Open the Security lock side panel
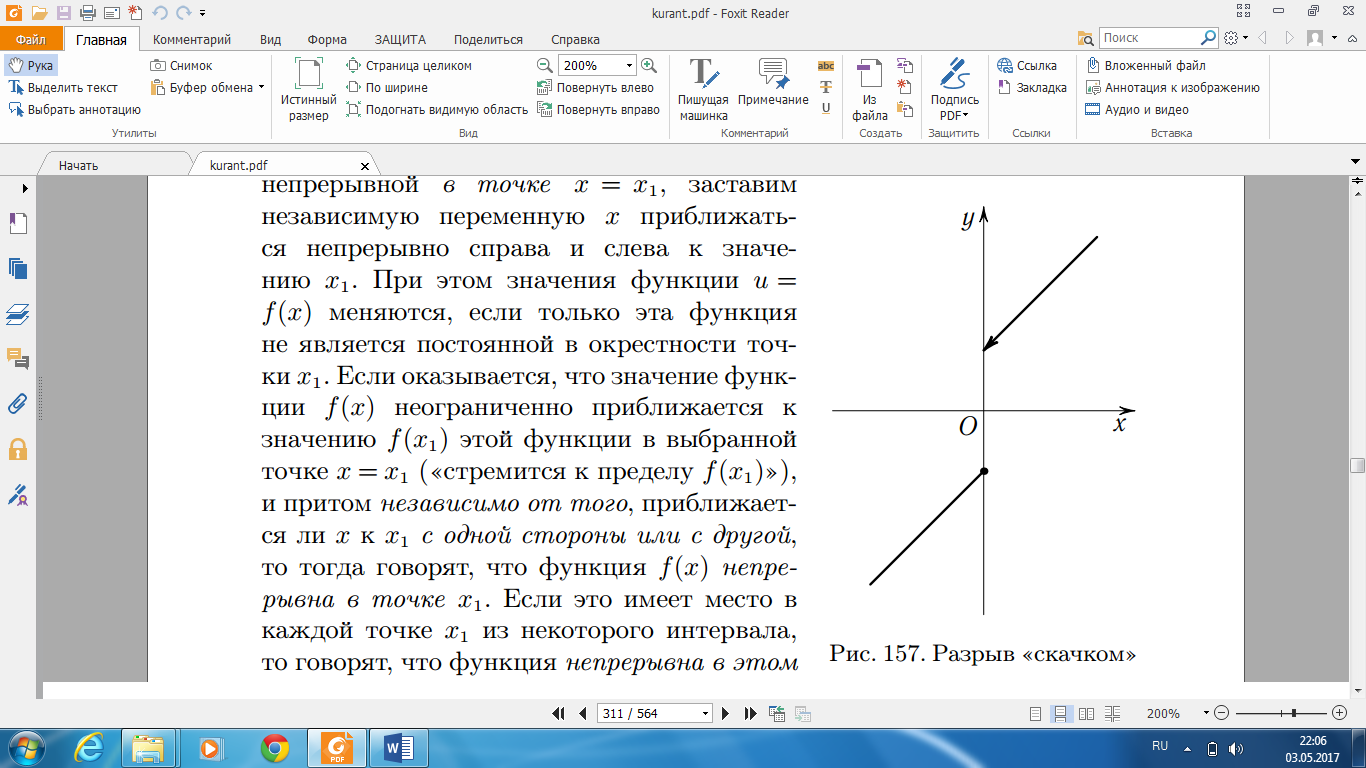 pyautogui.click(x=17, y=448)
